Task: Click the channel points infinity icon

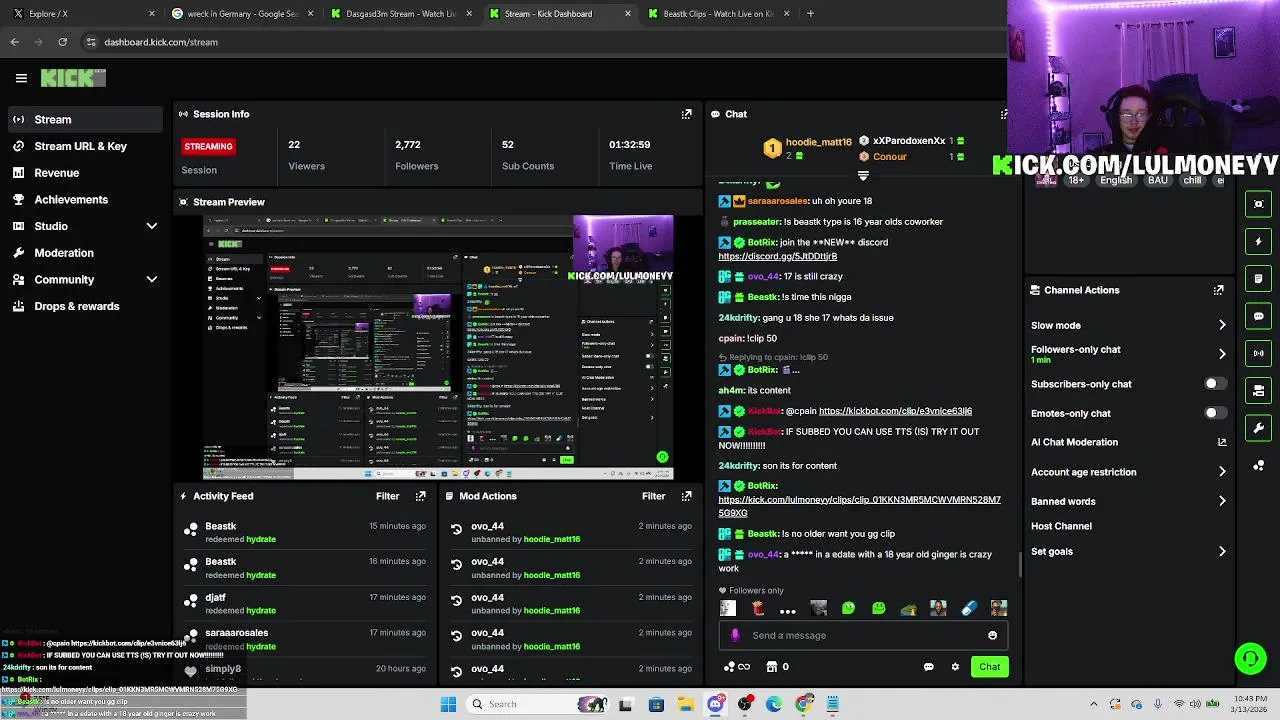Action: pyautogui.click(x=736, y=667)
